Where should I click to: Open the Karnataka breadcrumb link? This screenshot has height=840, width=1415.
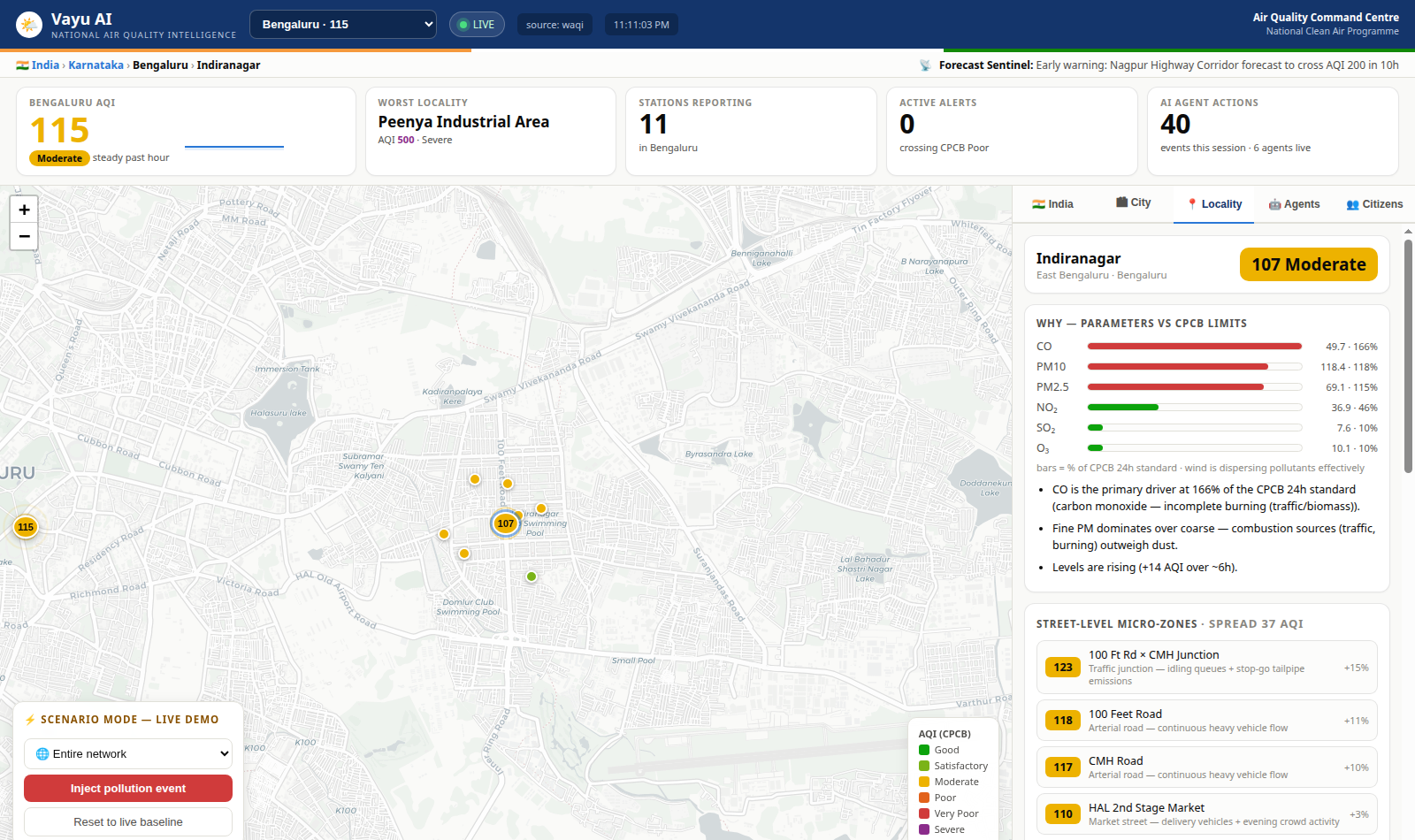coord(96,65)
